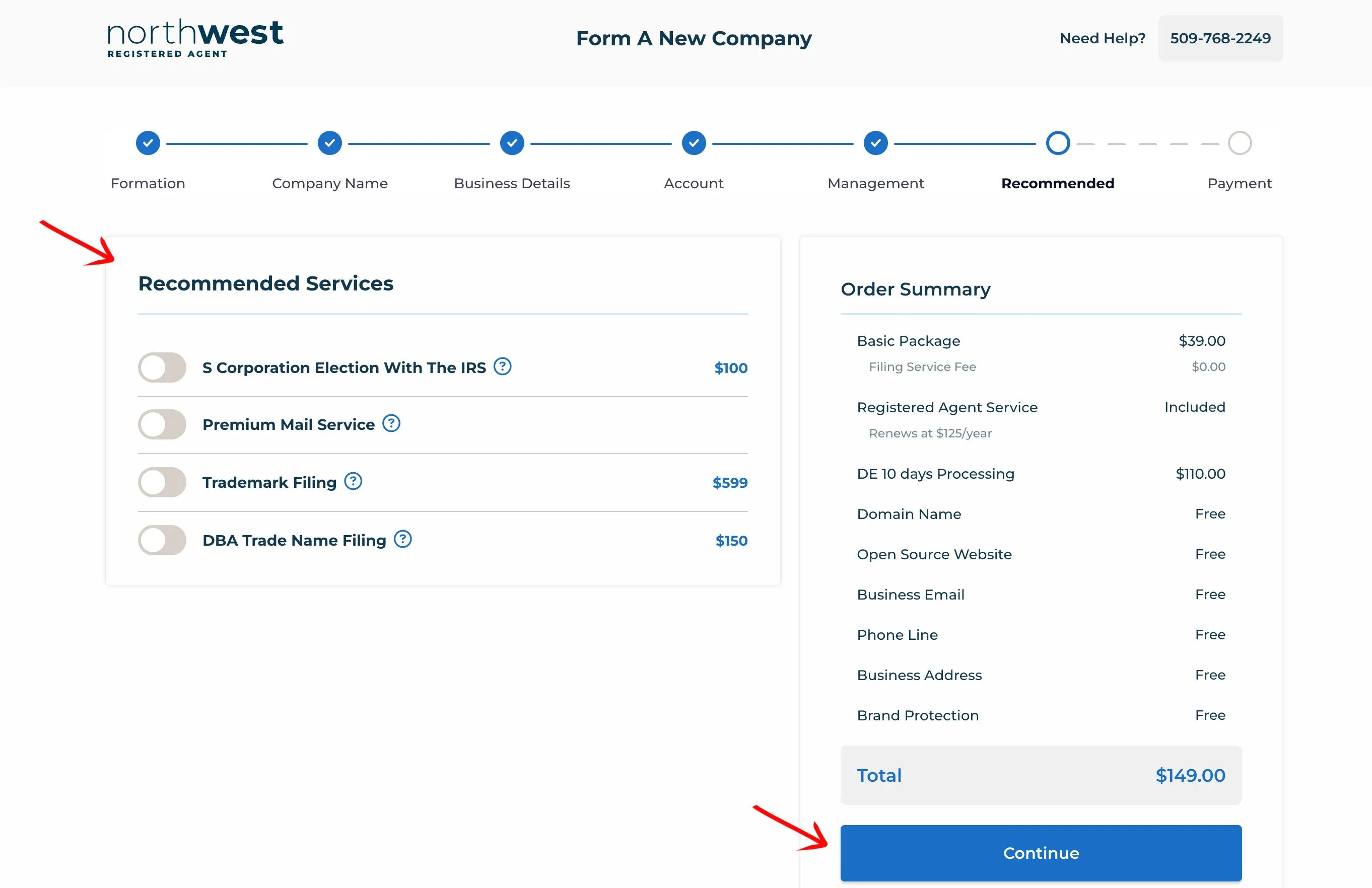Viewport: 1372px width, 888px height.
Task: Click the $100 S Corporation price
Action: click(x=731, y=367)
